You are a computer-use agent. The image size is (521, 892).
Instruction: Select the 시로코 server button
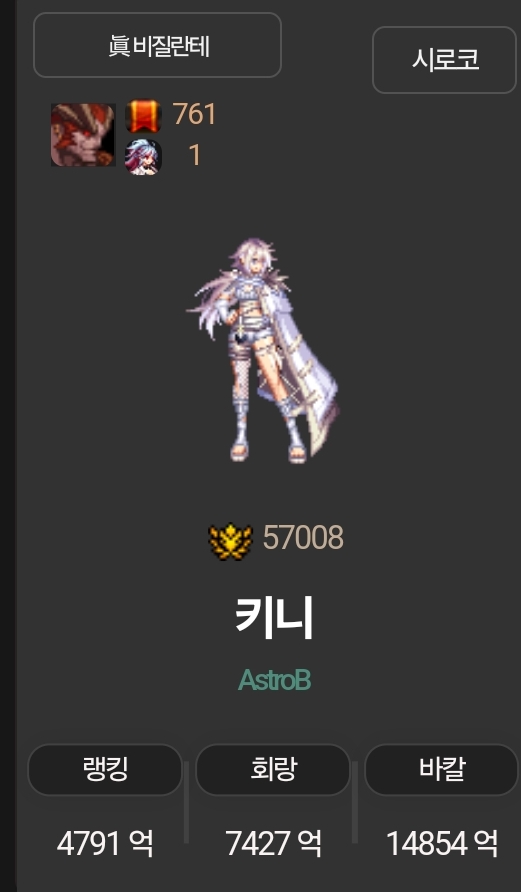[444, 60]
